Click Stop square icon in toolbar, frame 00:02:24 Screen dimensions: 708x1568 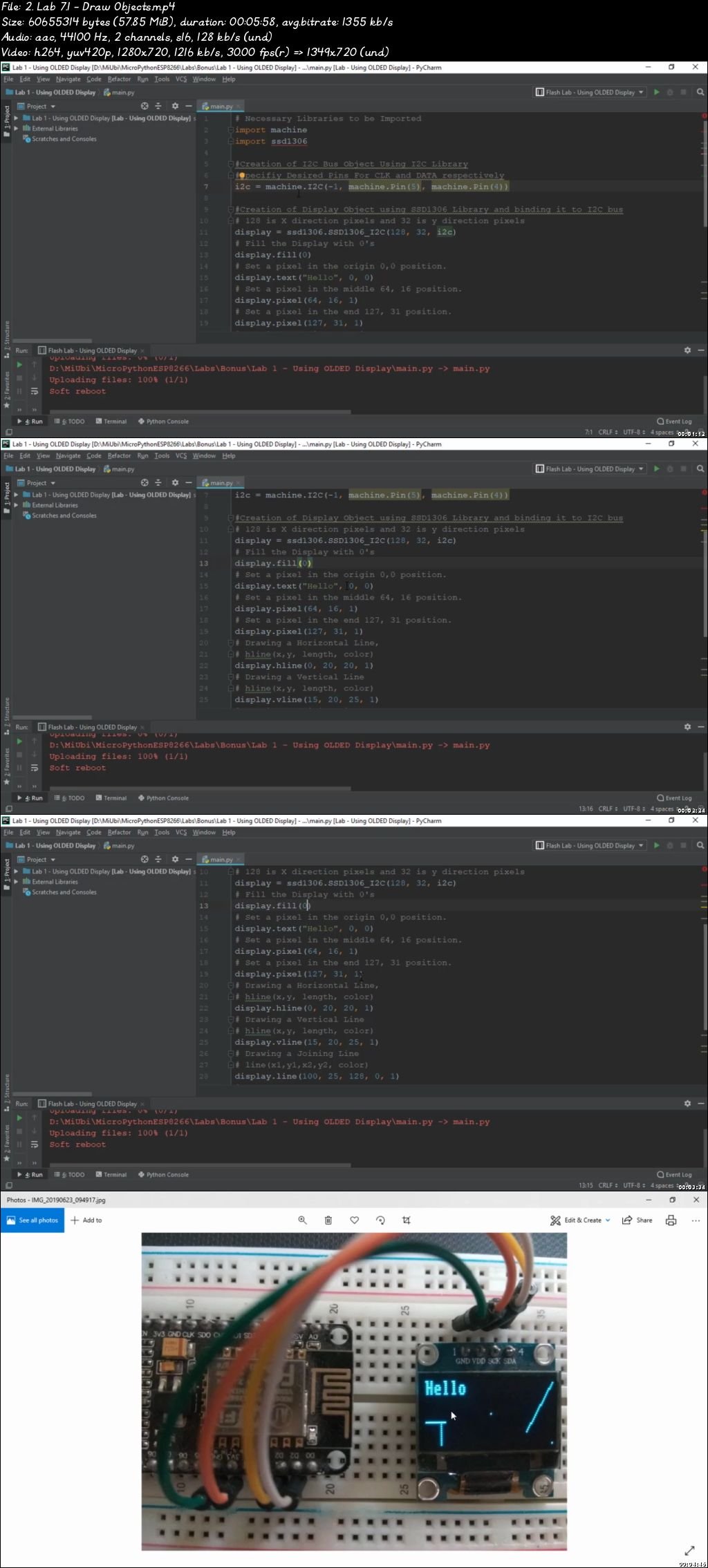coord(684,469)
